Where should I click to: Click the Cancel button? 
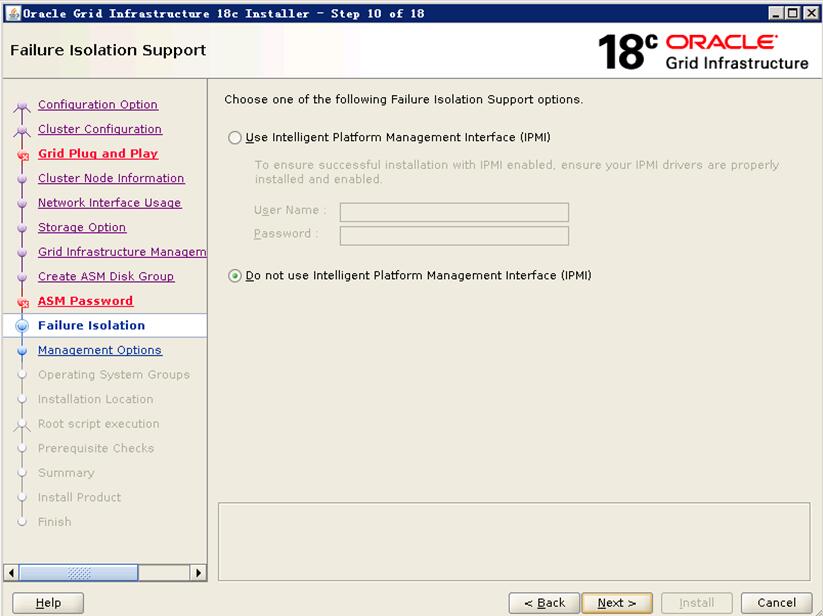[x=776, y=603]
